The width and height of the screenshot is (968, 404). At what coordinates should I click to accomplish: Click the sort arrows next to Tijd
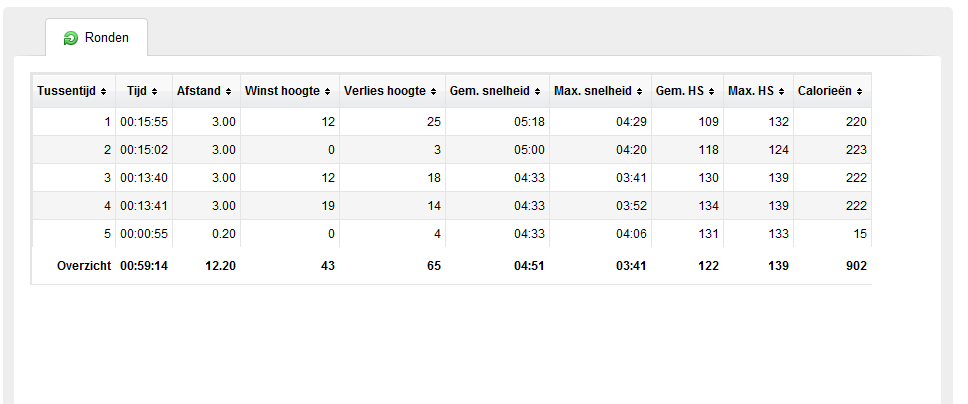pos(154,91)
